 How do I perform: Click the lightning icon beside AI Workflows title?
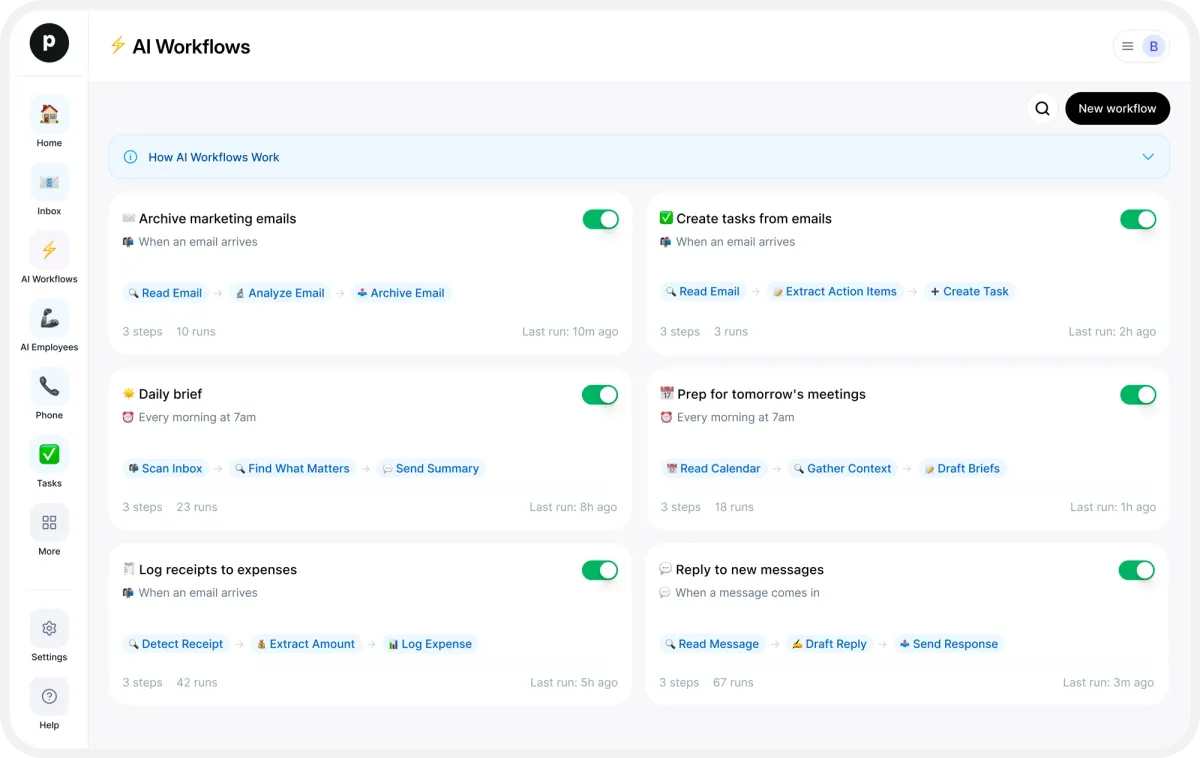[117, 46]
